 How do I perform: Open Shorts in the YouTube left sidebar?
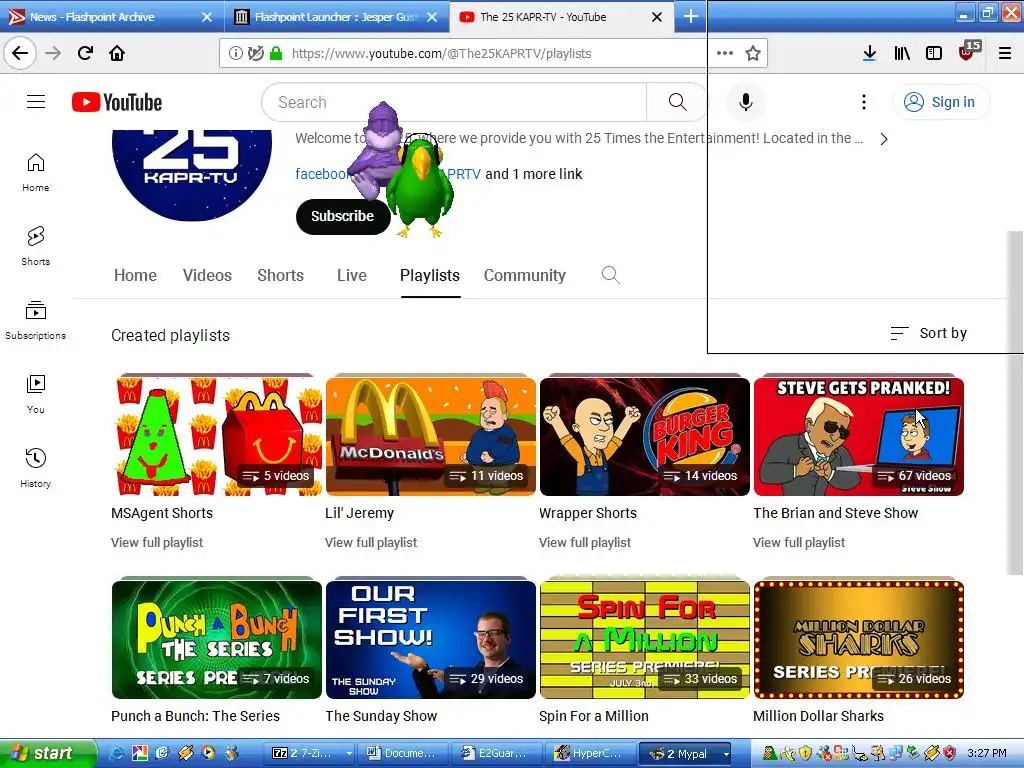pos(35,246)
